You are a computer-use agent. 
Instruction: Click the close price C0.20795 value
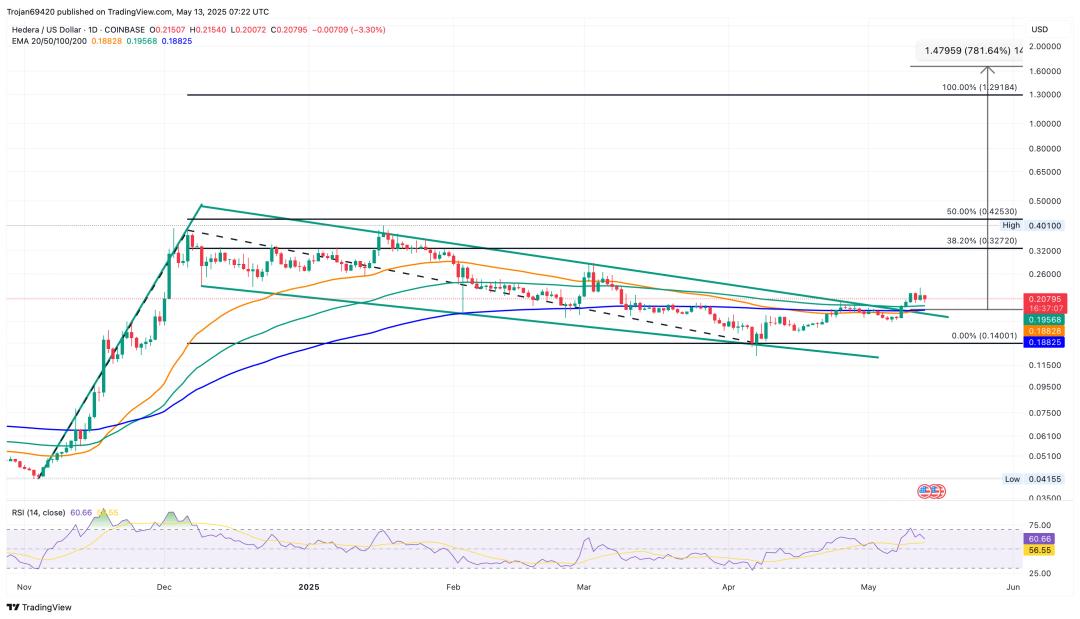point(289,30)
